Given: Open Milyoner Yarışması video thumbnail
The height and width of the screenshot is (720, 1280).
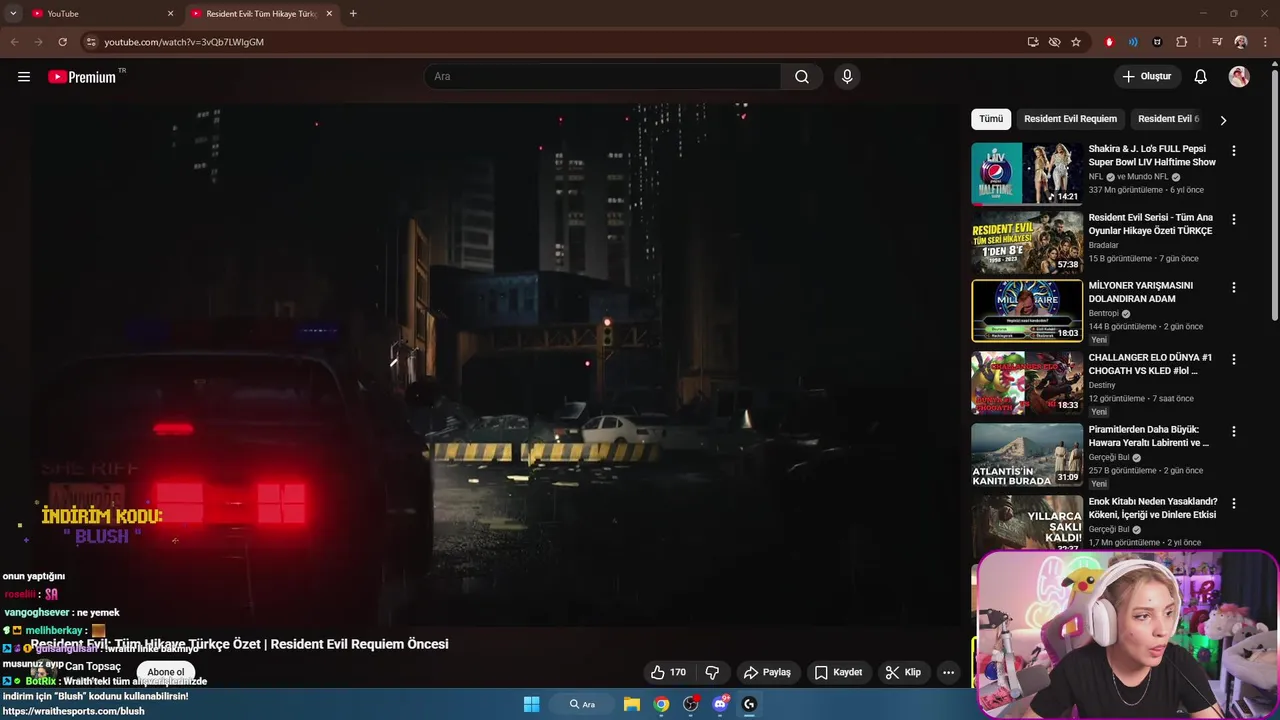Looking at the screenshot, I should (1027, 311).
